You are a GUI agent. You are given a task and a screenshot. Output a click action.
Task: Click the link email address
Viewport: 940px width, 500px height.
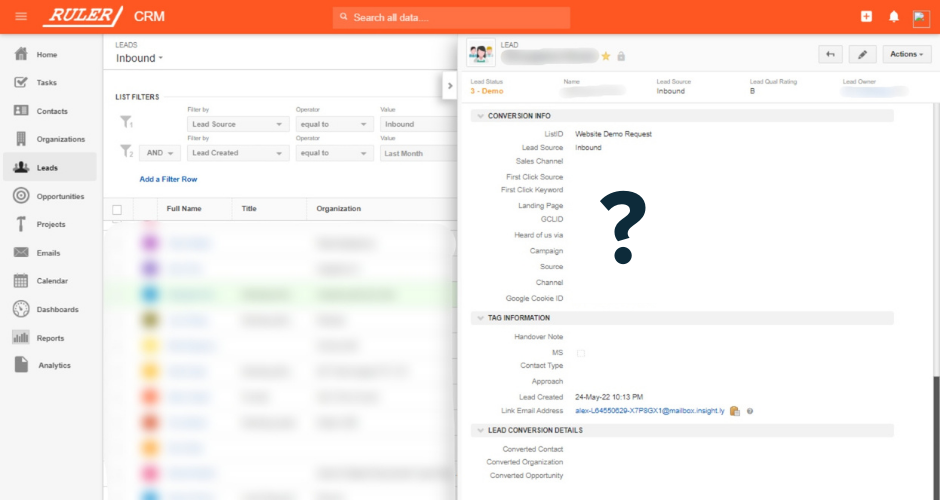(650, 411)
